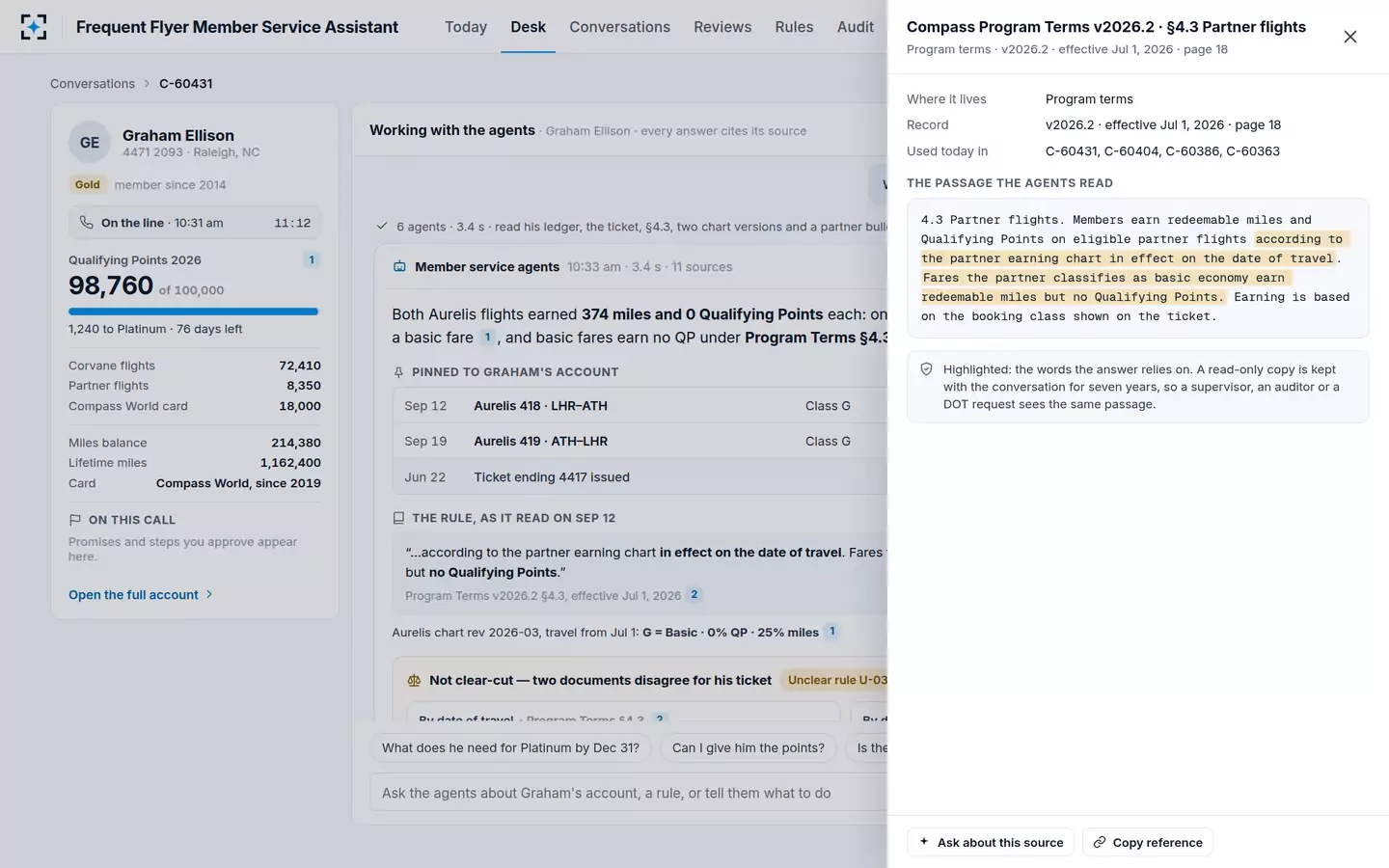This screenshot has width=1389, height=868.
Task: Select the Desk tab
Action: (x=529, y=27)
